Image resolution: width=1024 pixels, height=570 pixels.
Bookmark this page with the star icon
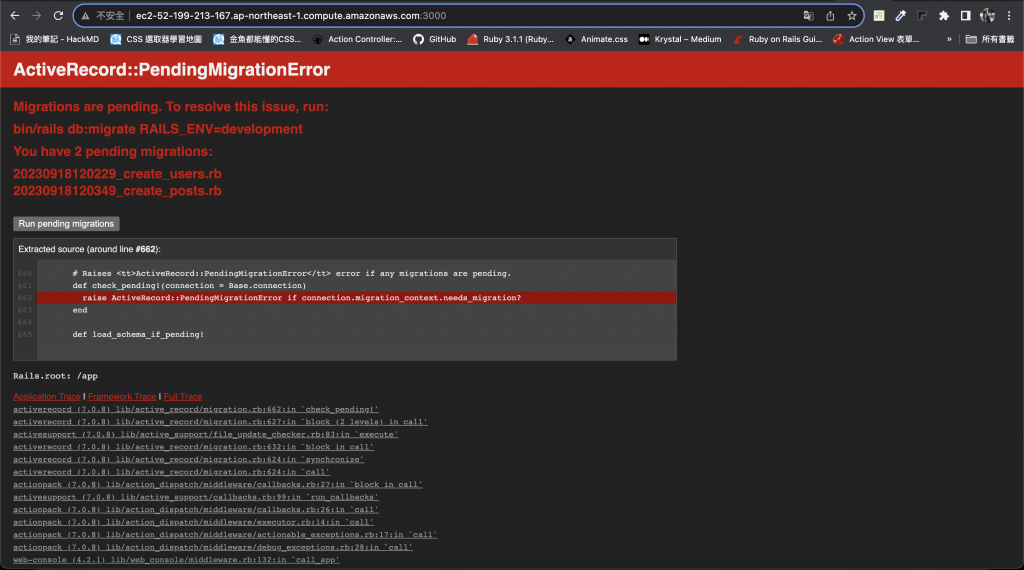pyautogui.click(x=852, y=16)
